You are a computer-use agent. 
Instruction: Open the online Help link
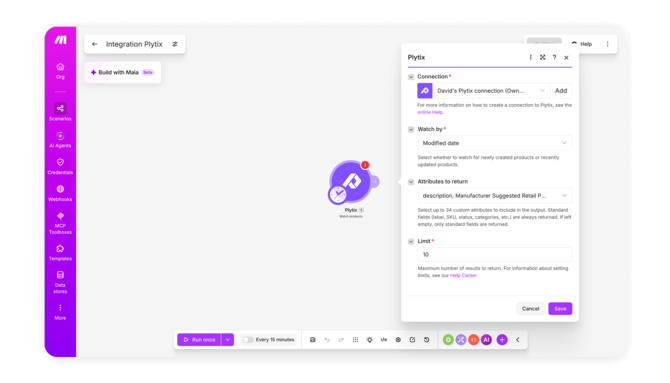(430, 112)
